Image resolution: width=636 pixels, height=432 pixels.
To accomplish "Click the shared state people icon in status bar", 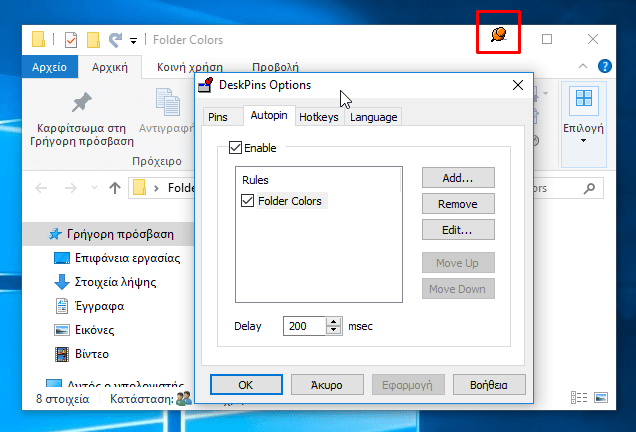I will pos(184,399).
